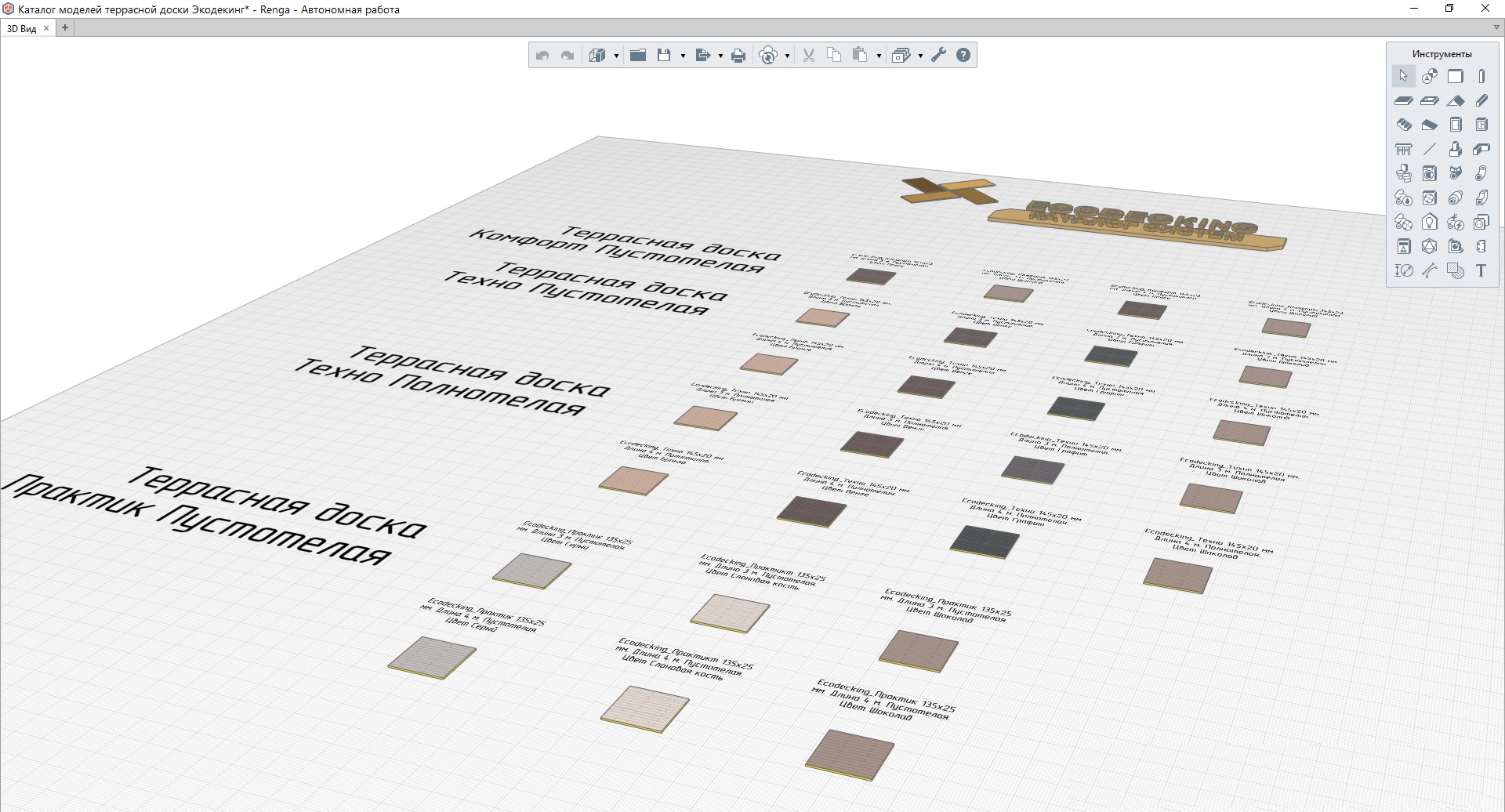Expand the windows arrangement dropdown arrow
The image size is (1505, 812).
click(920, 56)
